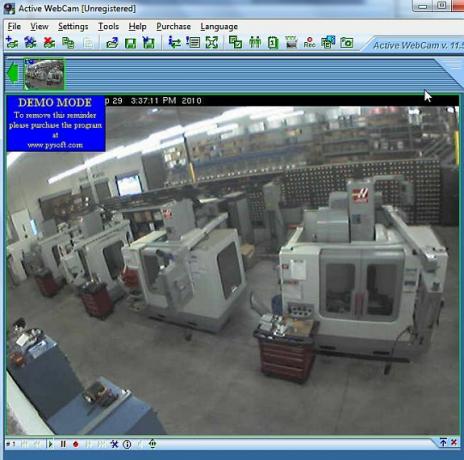Click the green left arrow in thumbnail strip
This screenshot has height=460, width=464.
pyautogui.click(x=12, y=73)
